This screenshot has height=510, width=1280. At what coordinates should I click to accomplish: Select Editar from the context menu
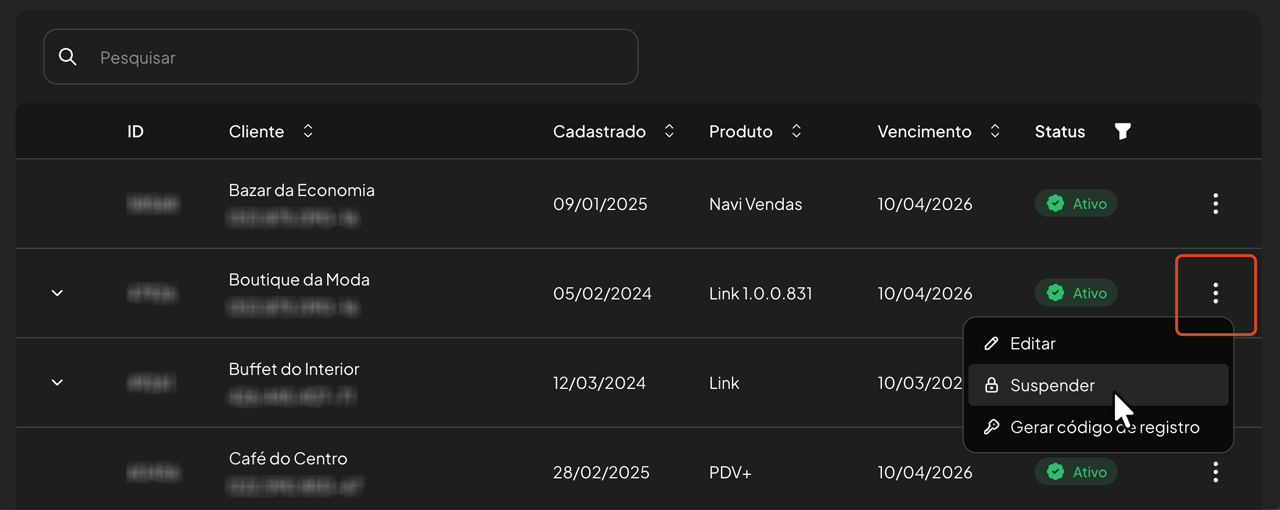pyautogui.click(x=1032, y=344)
